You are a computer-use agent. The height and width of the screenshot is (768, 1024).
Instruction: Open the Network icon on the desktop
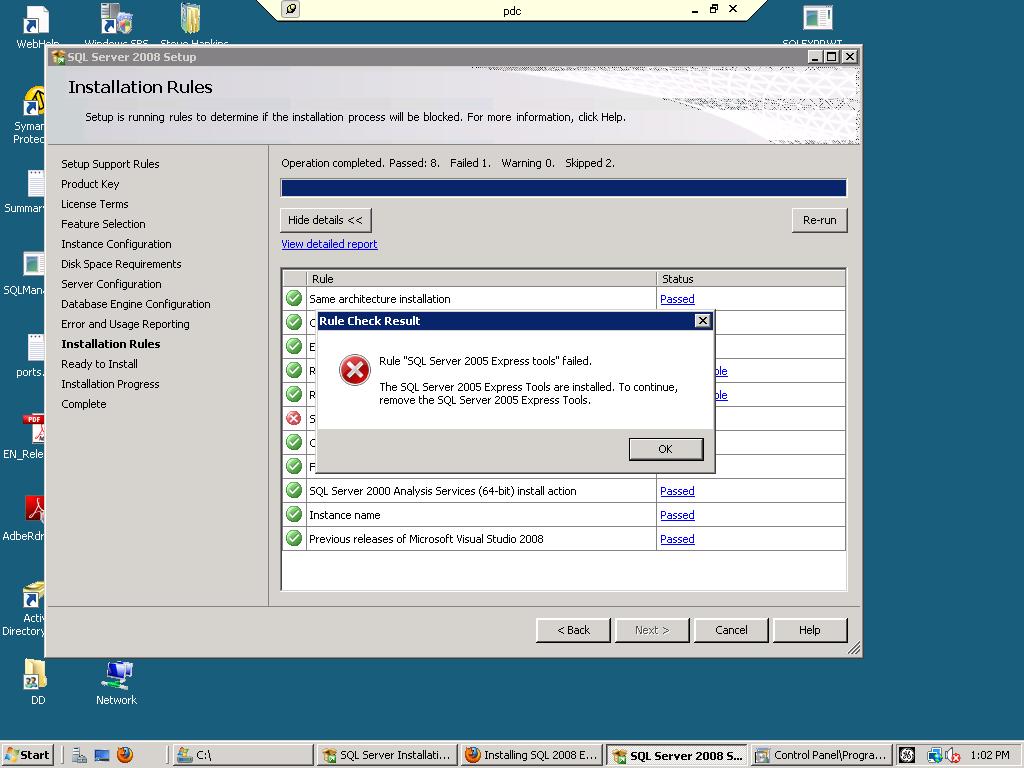click(x=116, y=675)
